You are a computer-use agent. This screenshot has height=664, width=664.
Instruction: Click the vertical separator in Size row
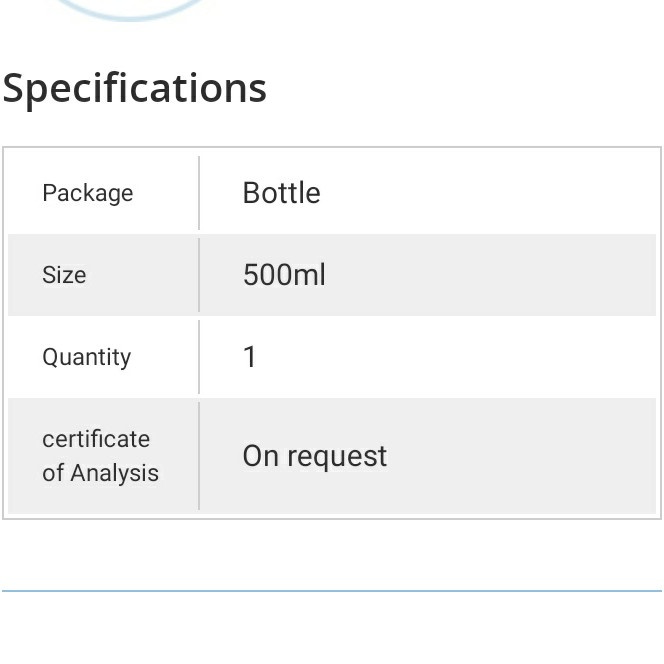click(199, 275)
